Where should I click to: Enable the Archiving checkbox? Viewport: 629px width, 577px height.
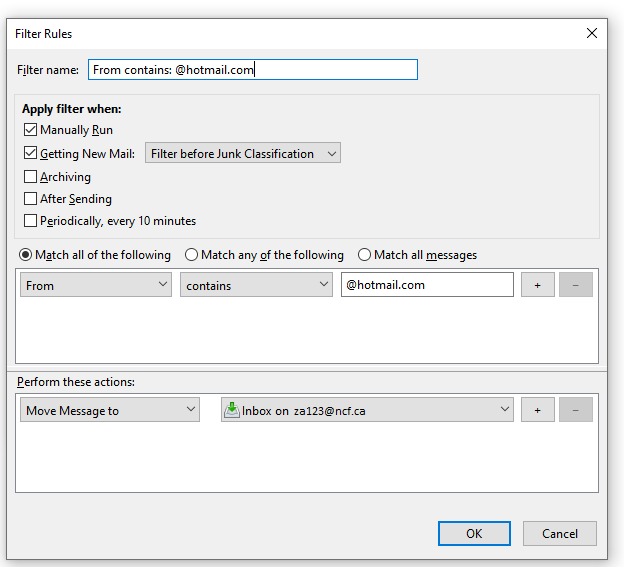tap(30, 177)
